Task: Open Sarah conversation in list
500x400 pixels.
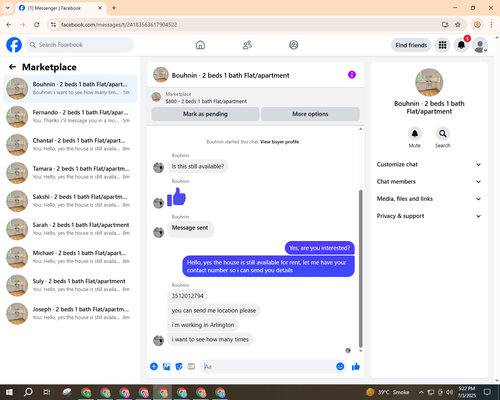Action: pyautogui.click(x=70, y=229)
